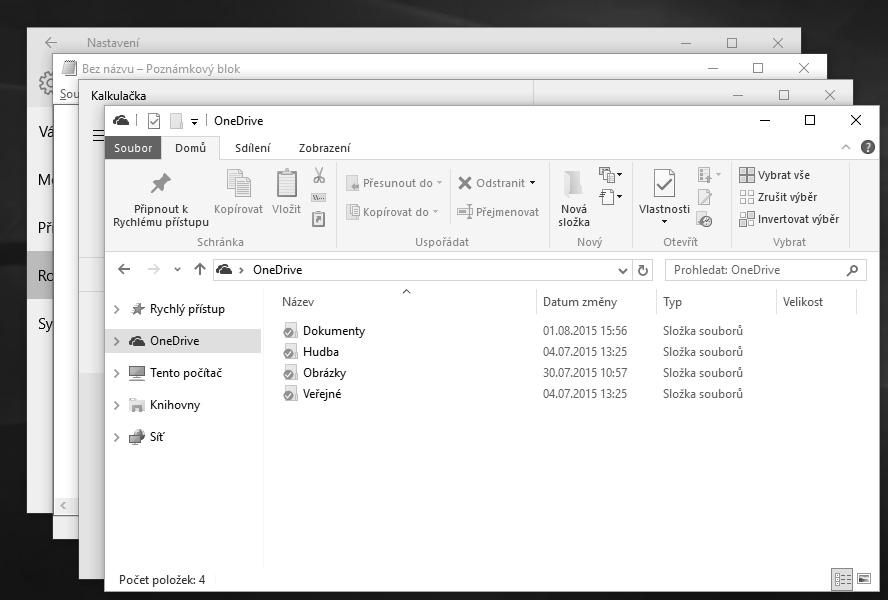Click the OneDrive address bar path
888x600 pixels.
pos(278,270)
